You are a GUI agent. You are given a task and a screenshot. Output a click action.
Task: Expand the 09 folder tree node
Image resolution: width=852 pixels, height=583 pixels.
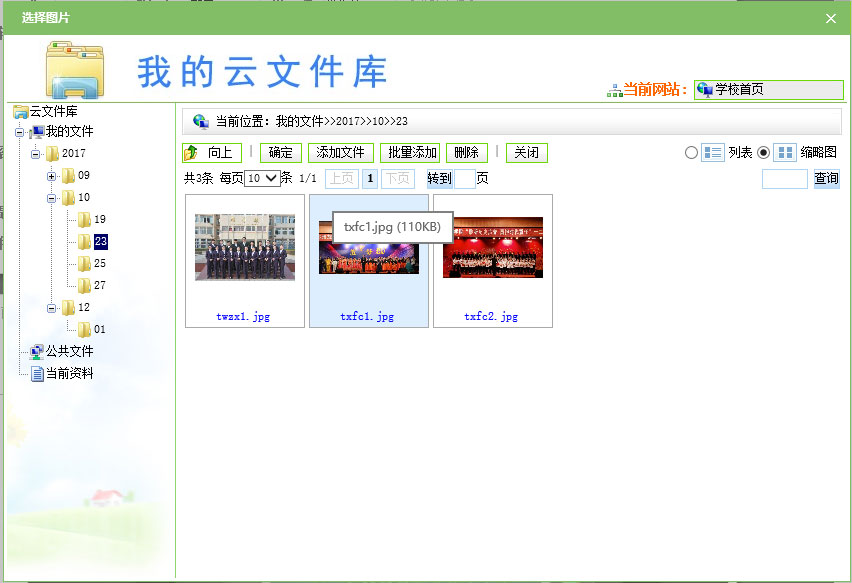pos(51,176)
